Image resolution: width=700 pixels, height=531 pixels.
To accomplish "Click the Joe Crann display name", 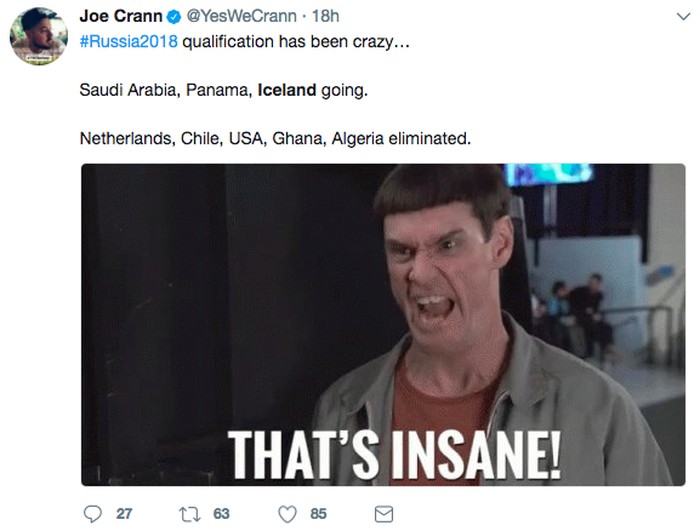I will coord(121,17).
